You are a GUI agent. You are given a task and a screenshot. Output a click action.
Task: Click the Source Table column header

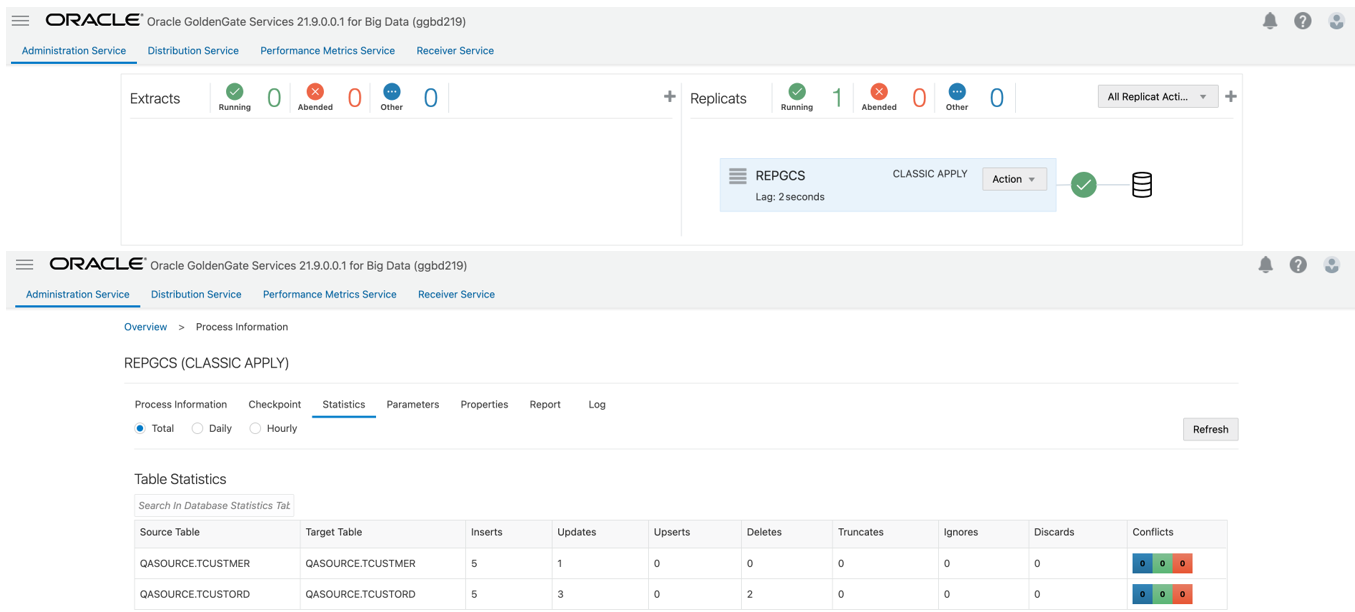tap(217, 532)
